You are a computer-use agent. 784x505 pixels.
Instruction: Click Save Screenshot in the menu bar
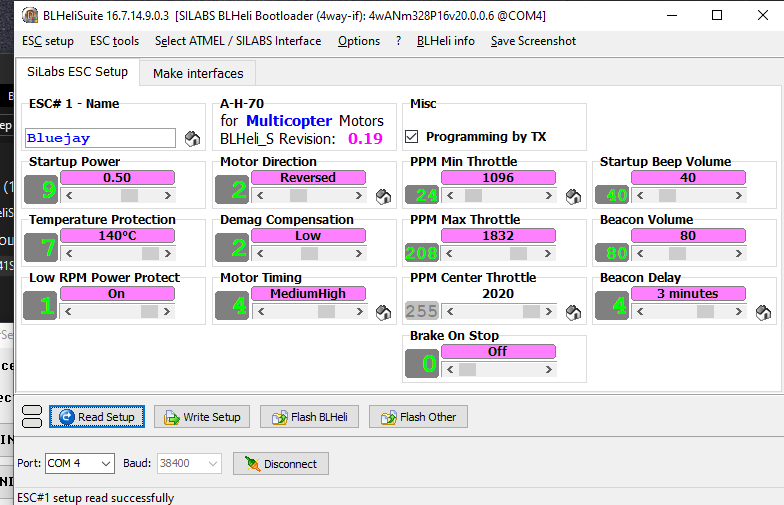[x=533, y=41]
